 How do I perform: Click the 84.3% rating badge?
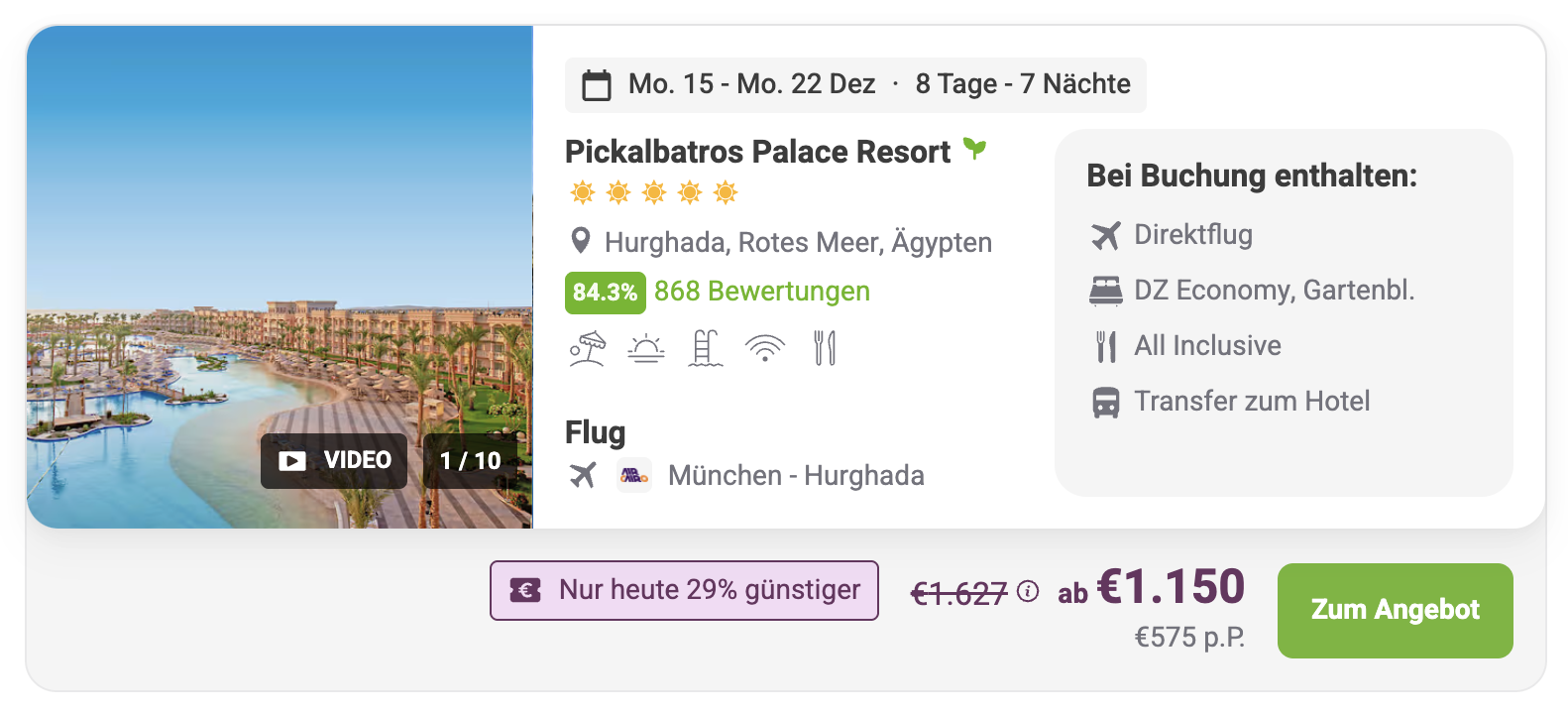click(x=605, y=293)
